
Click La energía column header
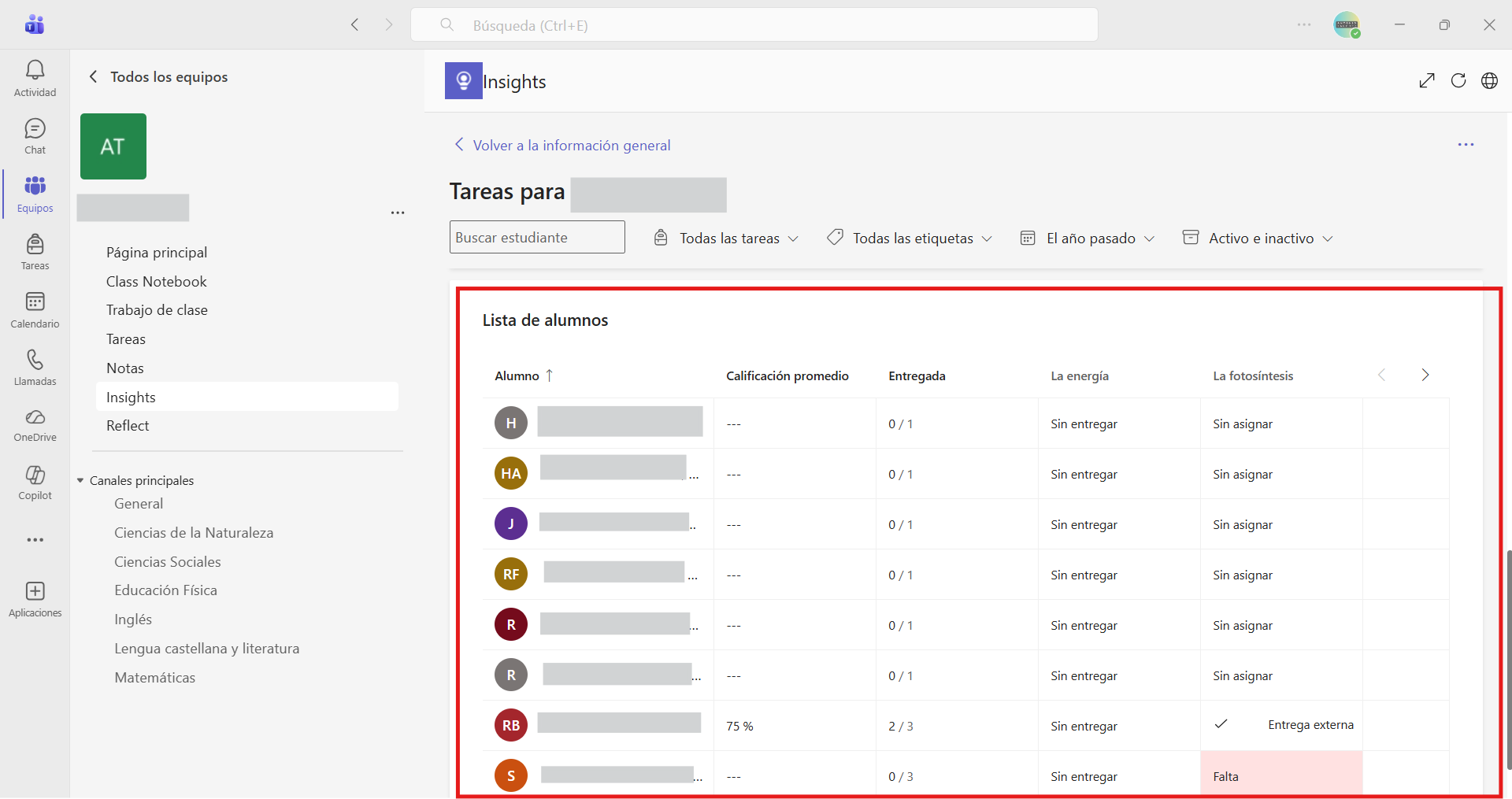pos(1080,376)
